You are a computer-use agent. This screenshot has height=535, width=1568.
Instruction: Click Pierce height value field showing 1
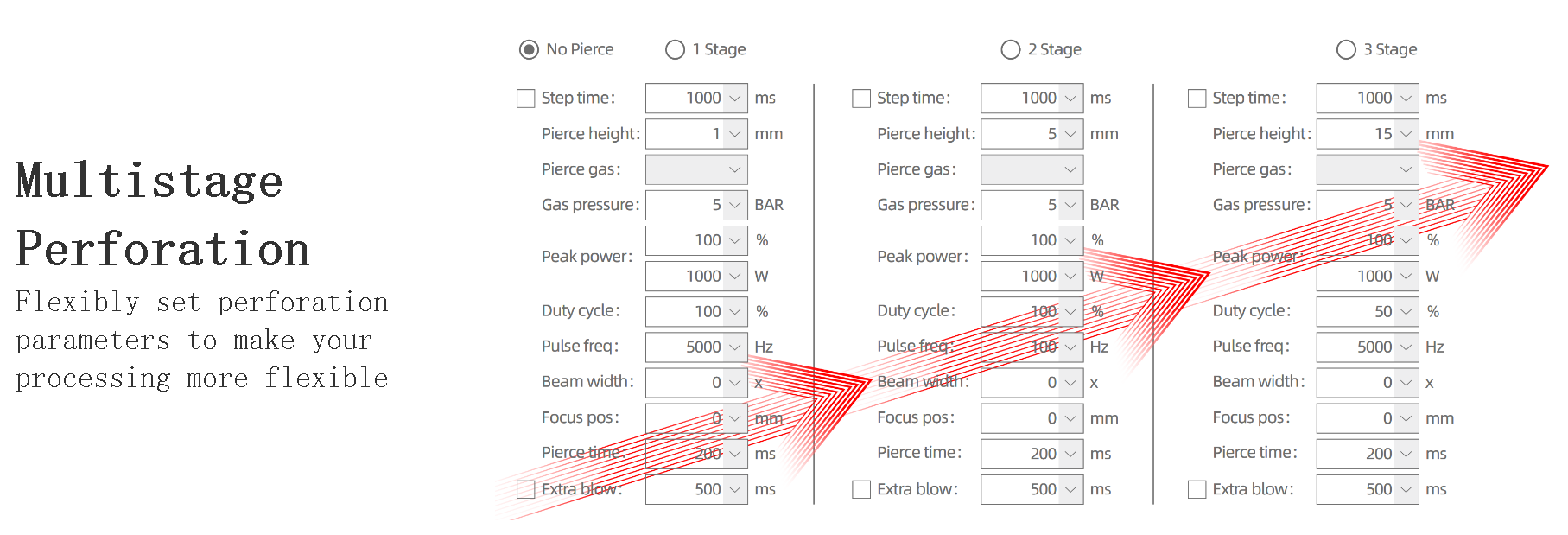685,134
